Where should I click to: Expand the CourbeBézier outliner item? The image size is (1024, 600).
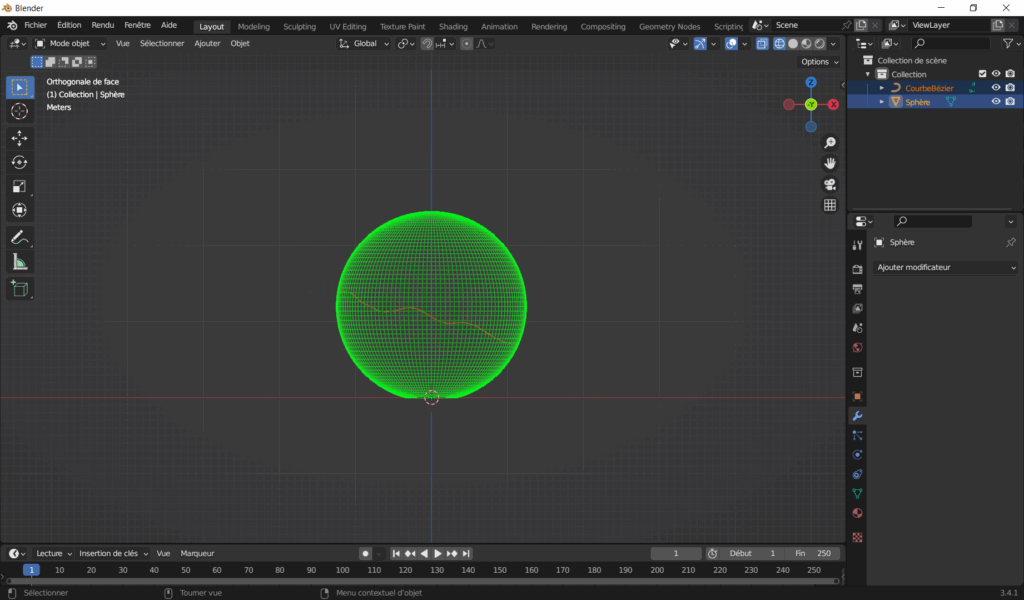pyautogui.click(x=882, y=87)
